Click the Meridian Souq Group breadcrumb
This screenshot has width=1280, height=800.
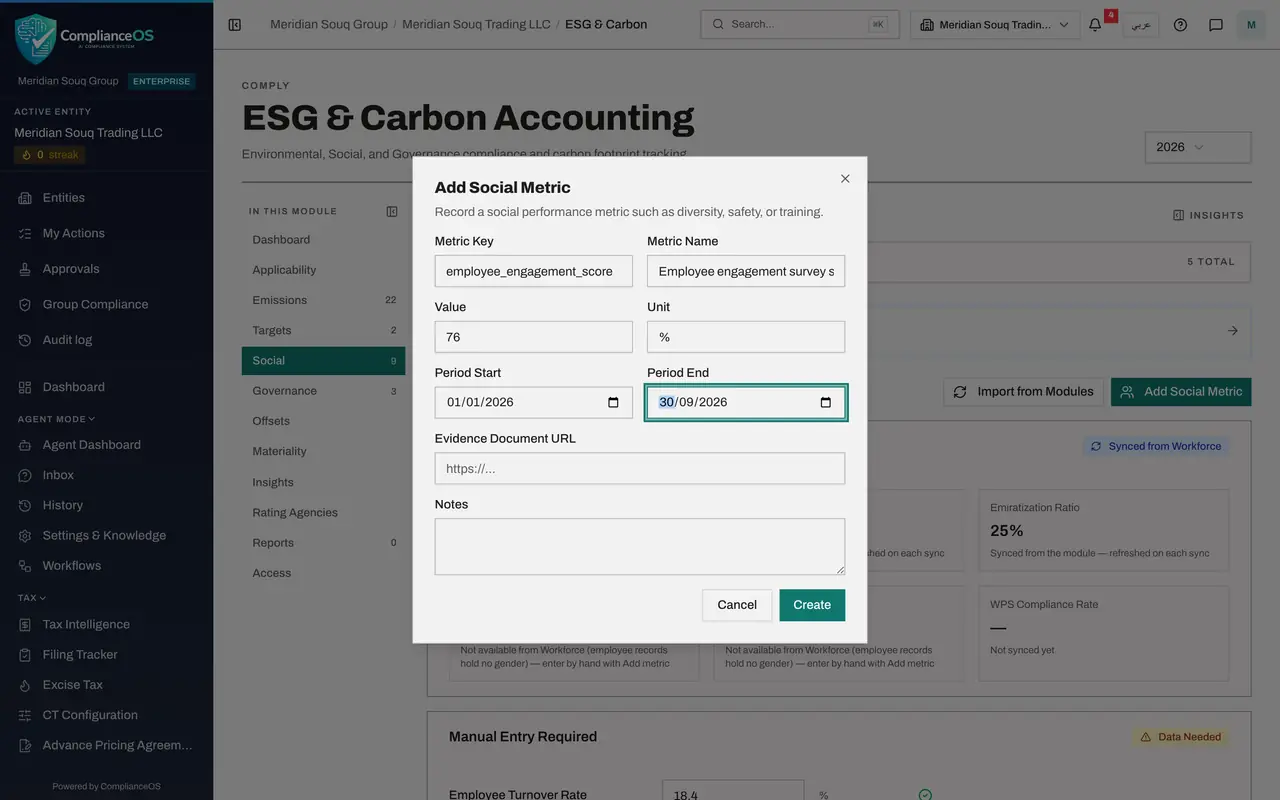pos(329,24)
